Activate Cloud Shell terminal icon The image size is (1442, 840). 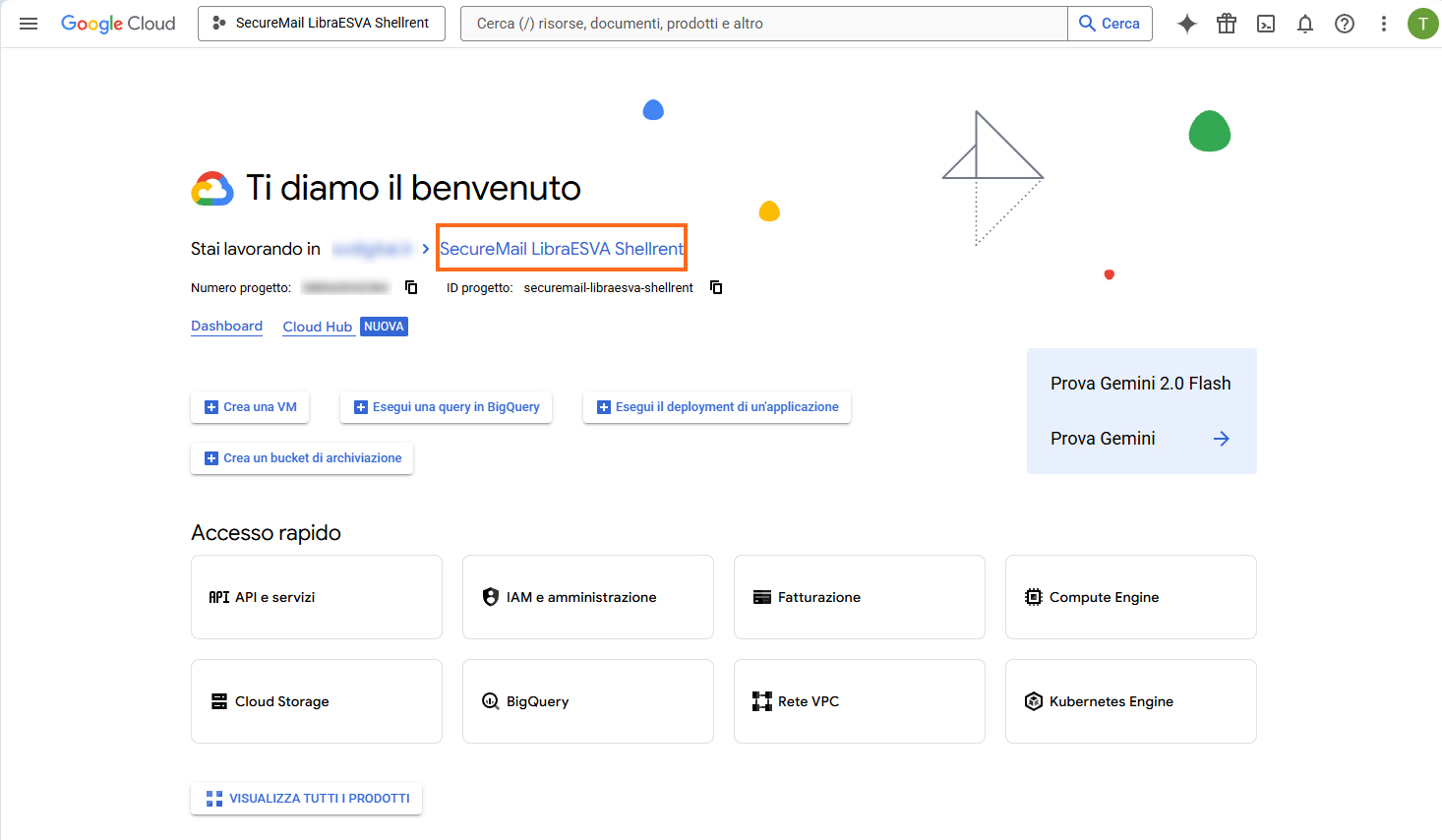click(1266, 24)
